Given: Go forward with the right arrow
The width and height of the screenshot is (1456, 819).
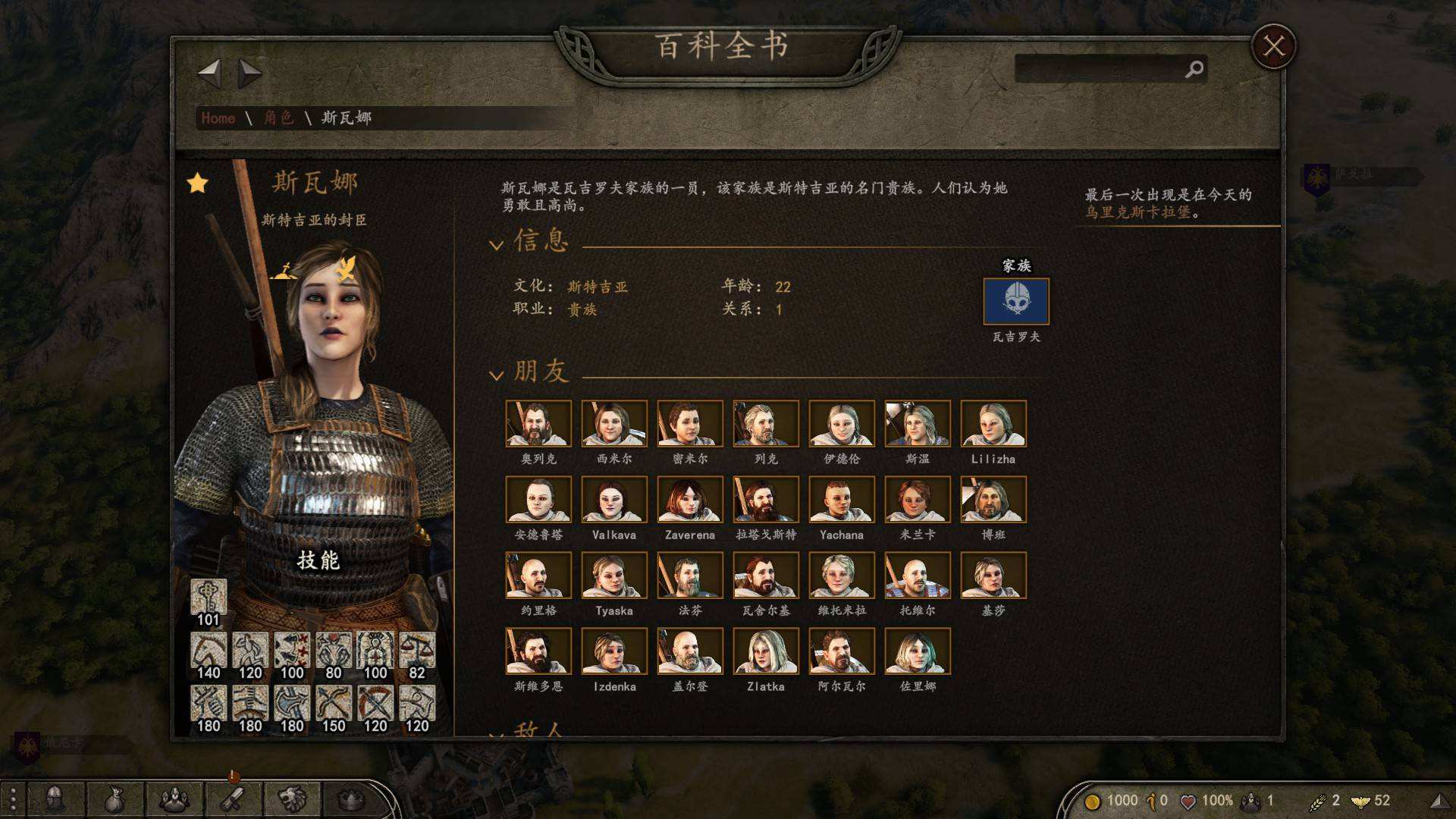Looking at the screenshot, I should click(x=249, y=74).
